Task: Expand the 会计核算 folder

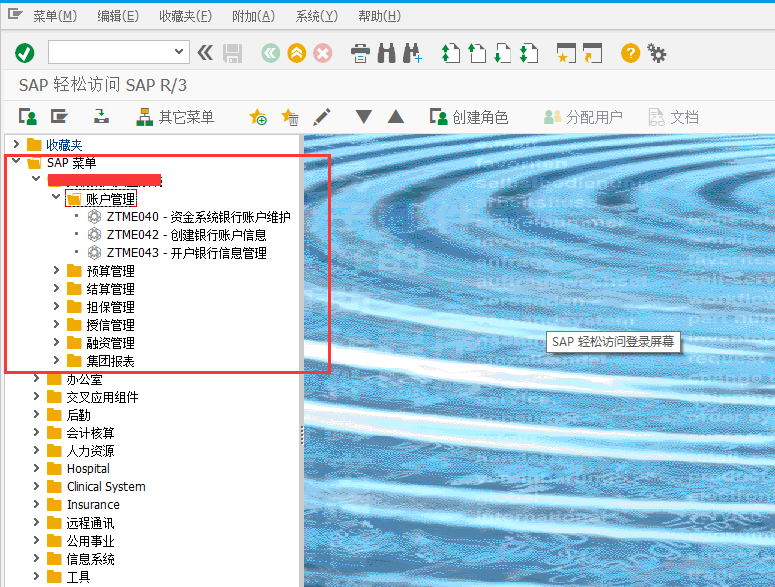Action: pyautogui.click(x=36, y=432)
